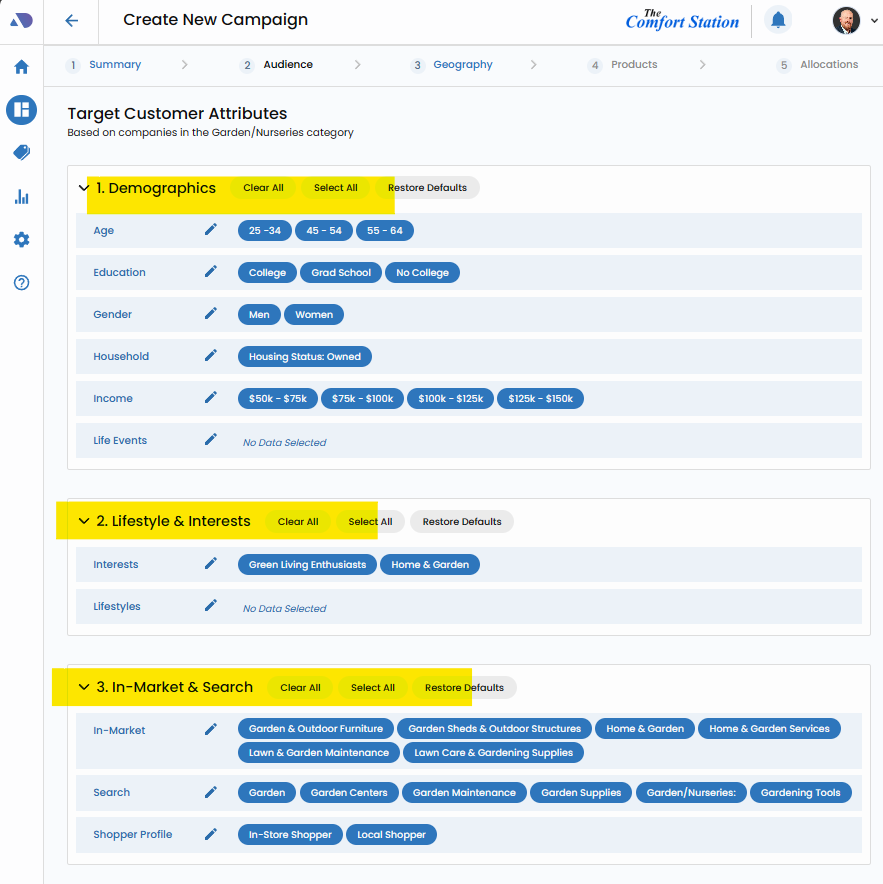The height and width of the screenshot is (884, 883).
Task: Open the notifications bell
Action: point(778,20)
